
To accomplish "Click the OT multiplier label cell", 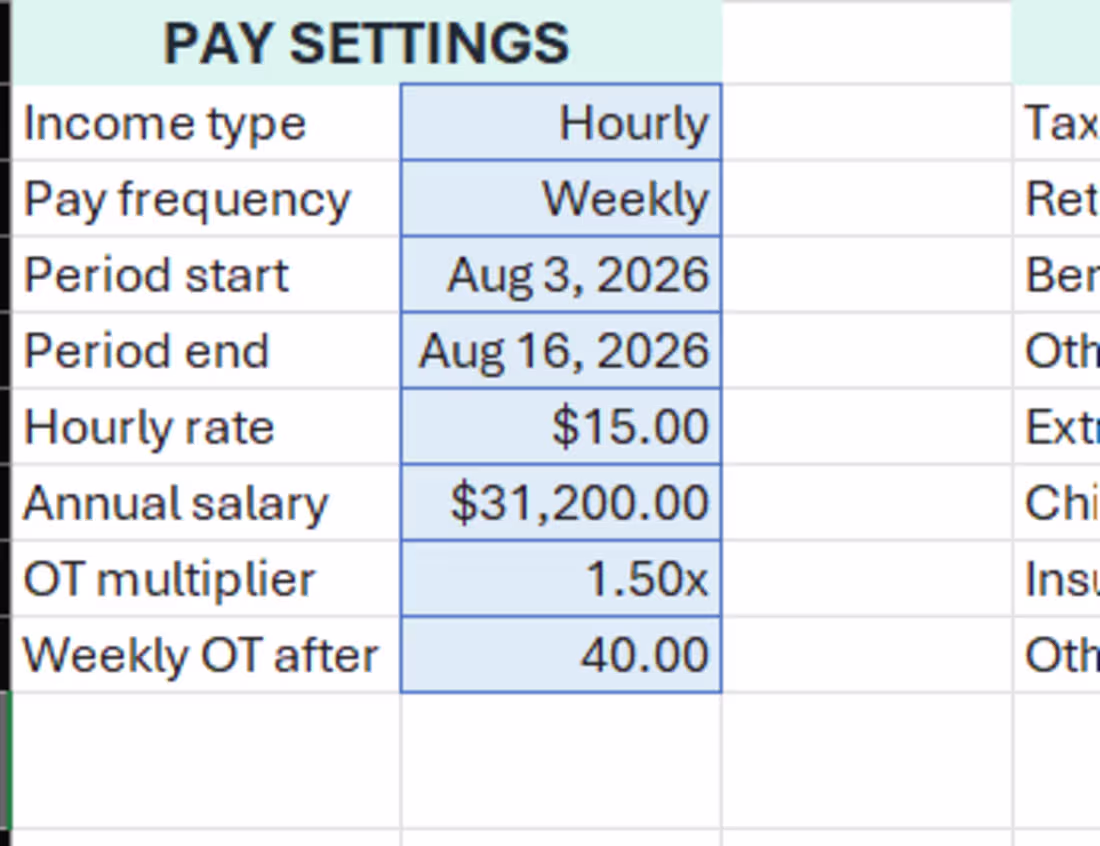I will (206, 579).
